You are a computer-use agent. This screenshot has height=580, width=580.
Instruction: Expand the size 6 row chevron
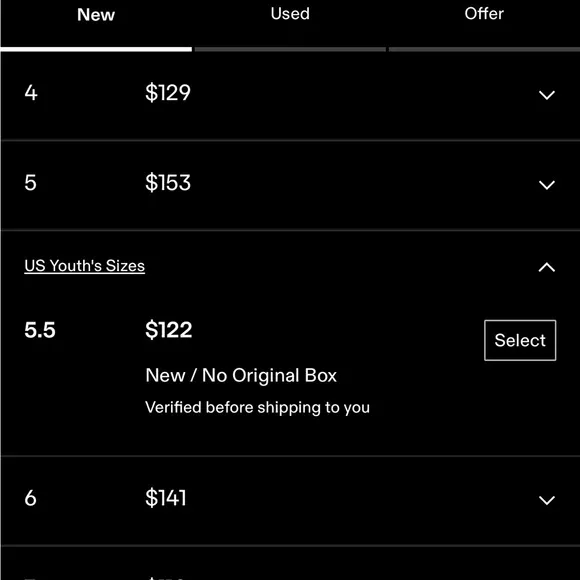pyautogui.click(x=547, y=500)
